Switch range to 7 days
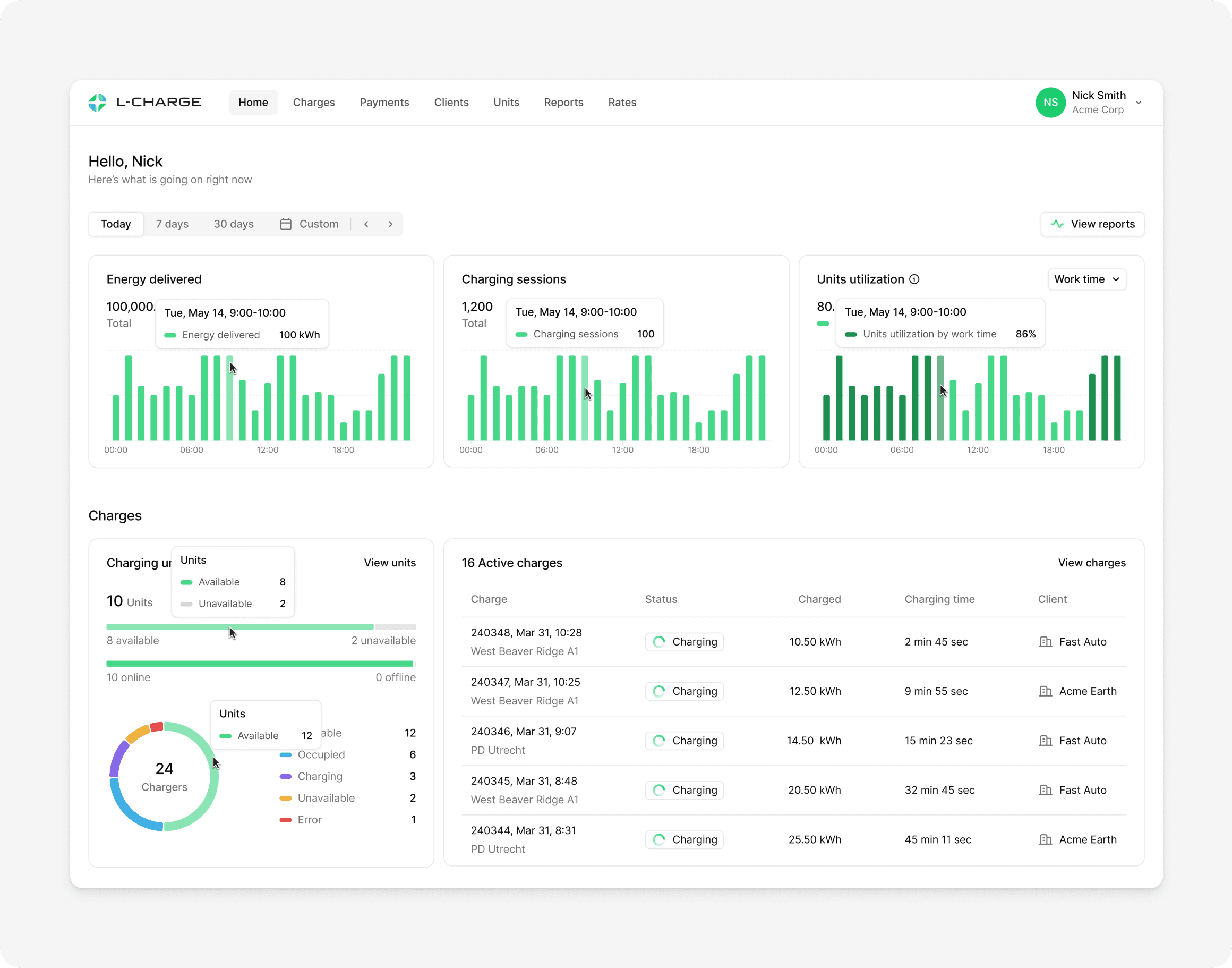Viewport: 1232px width, 968px height. pos(172,224)
